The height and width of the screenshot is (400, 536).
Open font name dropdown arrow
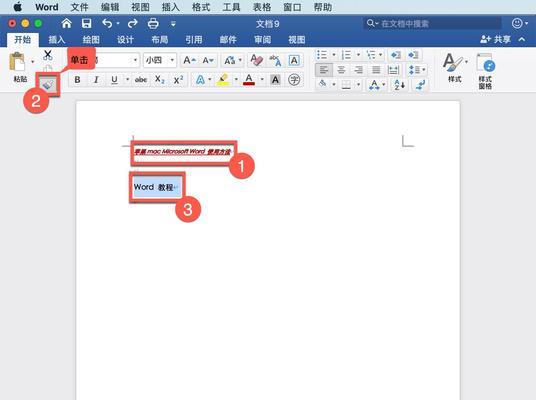point(135,60)
